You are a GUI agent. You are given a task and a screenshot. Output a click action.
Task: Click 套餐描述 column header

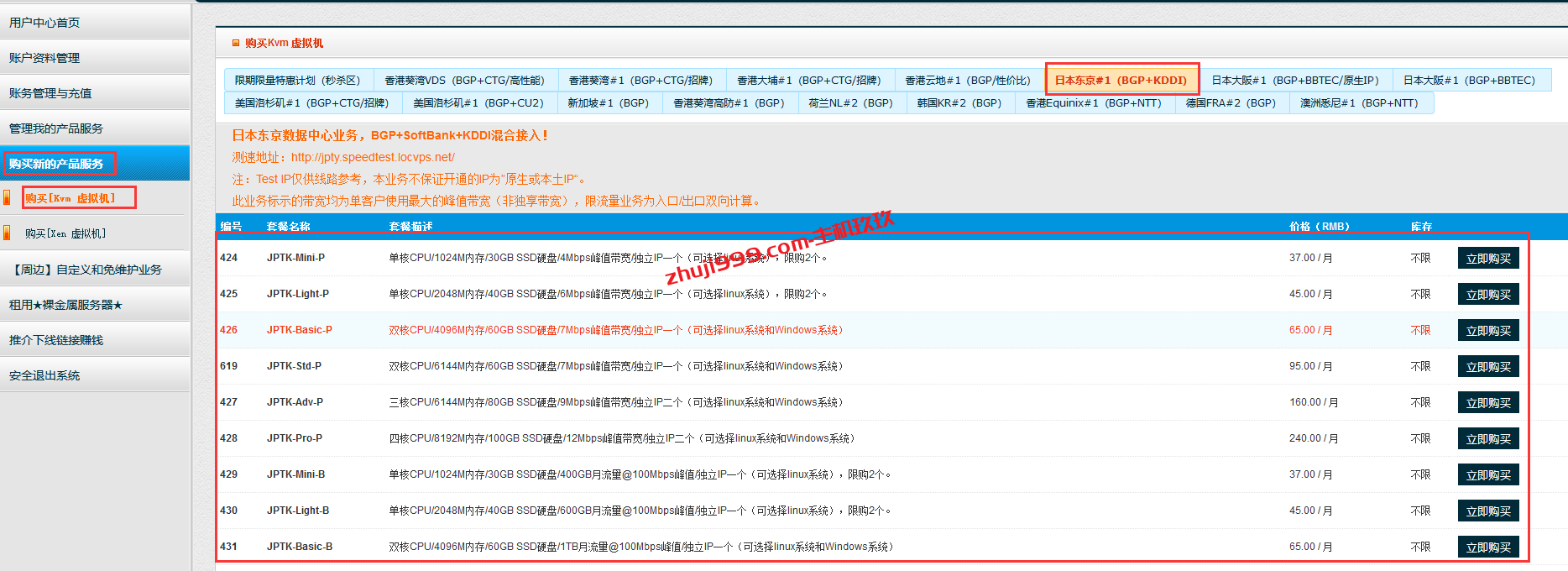click(x=410, y=227)
